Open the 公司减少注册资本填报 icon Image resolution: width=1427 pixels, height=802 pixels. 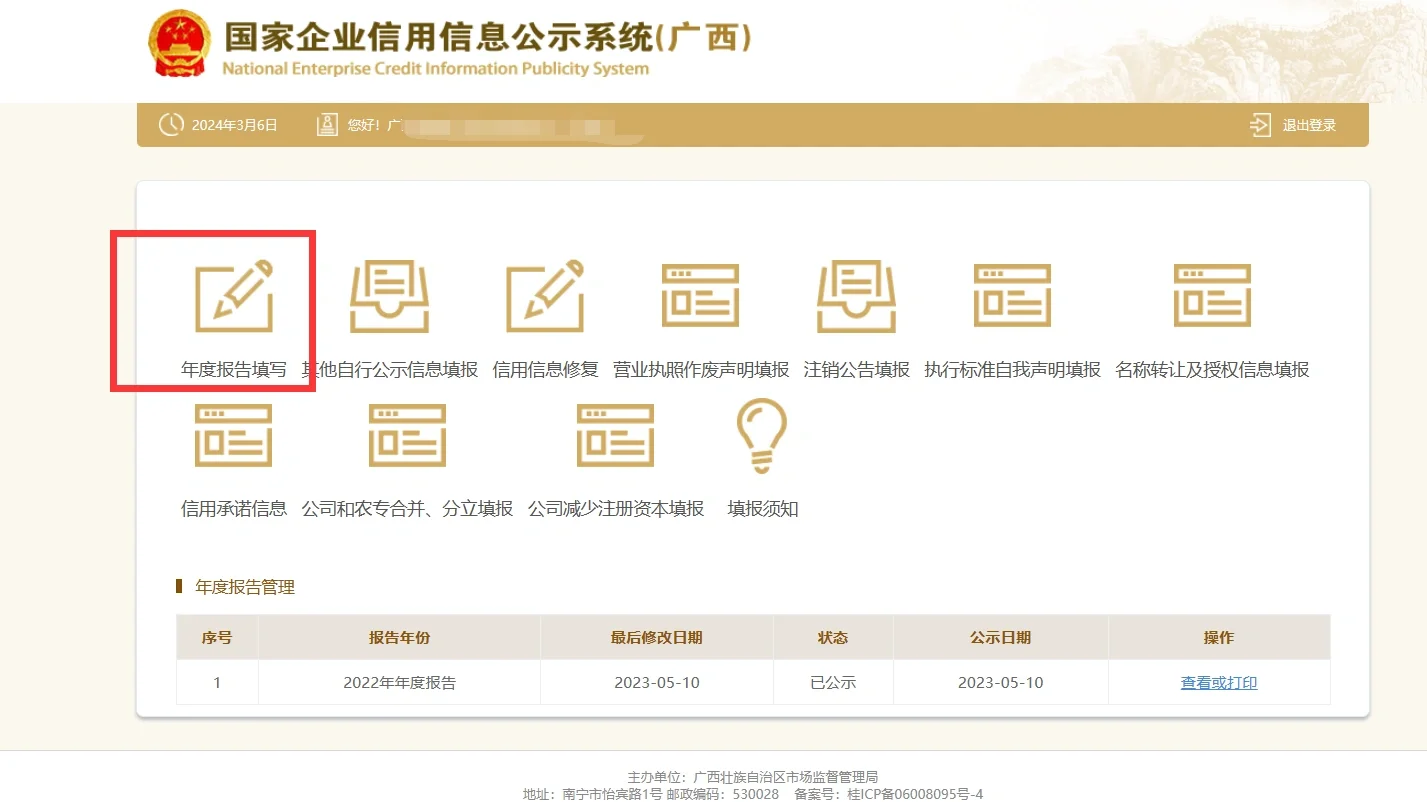[616, 436]
